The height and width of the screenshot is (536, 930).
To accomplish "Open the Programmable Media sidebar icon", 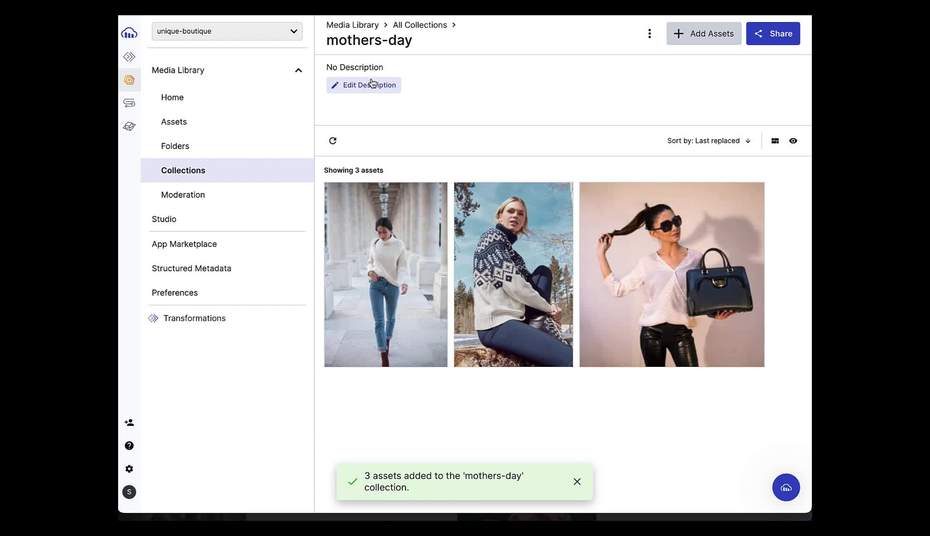I will point(129,57).
